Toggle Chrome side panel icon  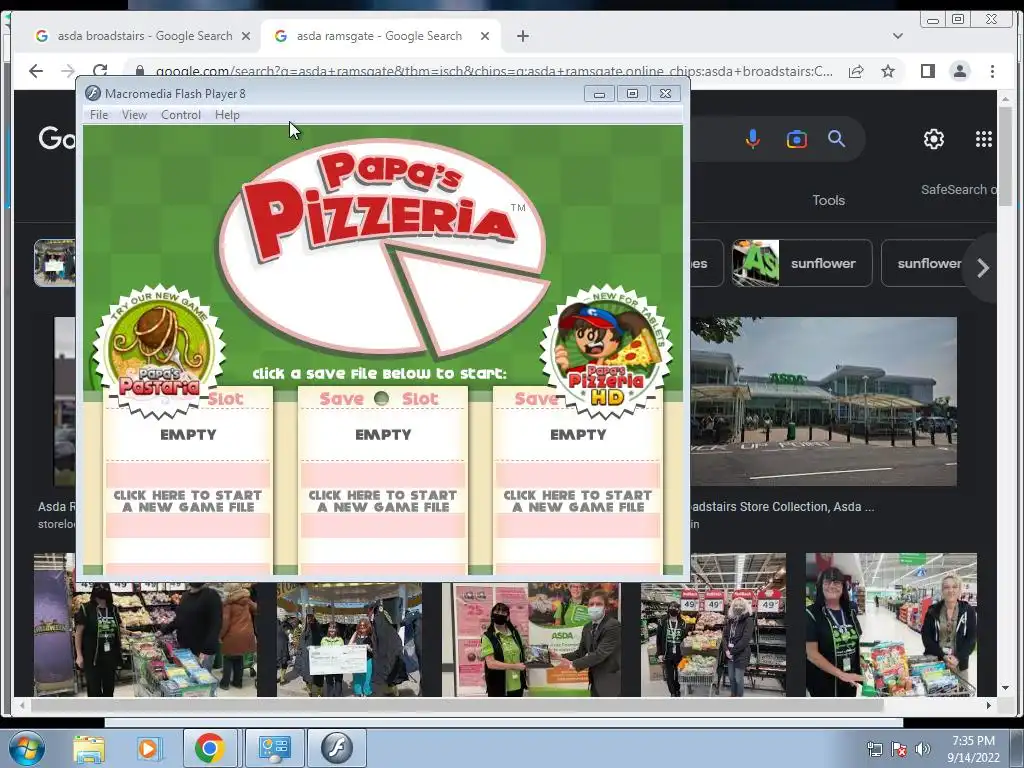(927, 71)
